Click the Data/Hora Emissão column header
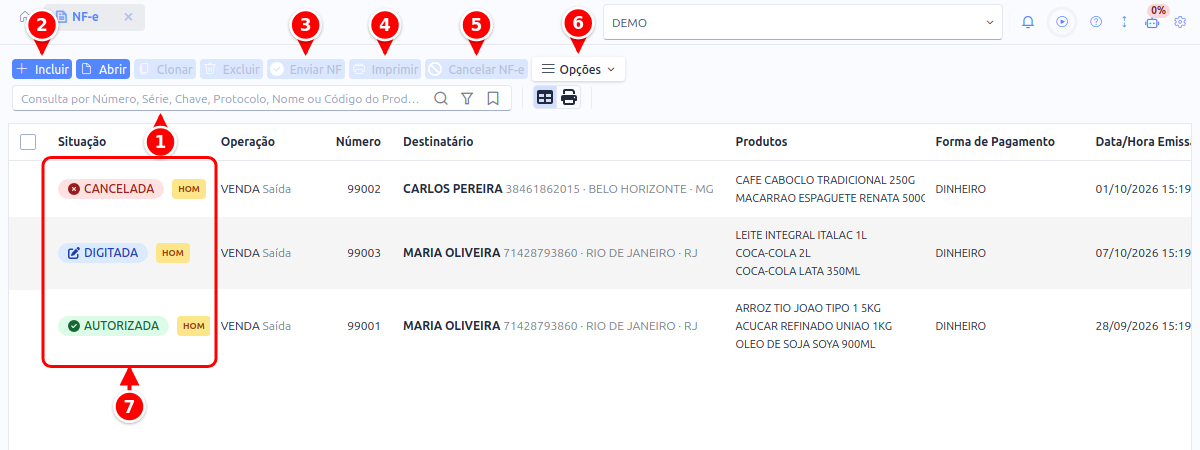This screenshot has width=1200, height=450. tap(1143, 142)
